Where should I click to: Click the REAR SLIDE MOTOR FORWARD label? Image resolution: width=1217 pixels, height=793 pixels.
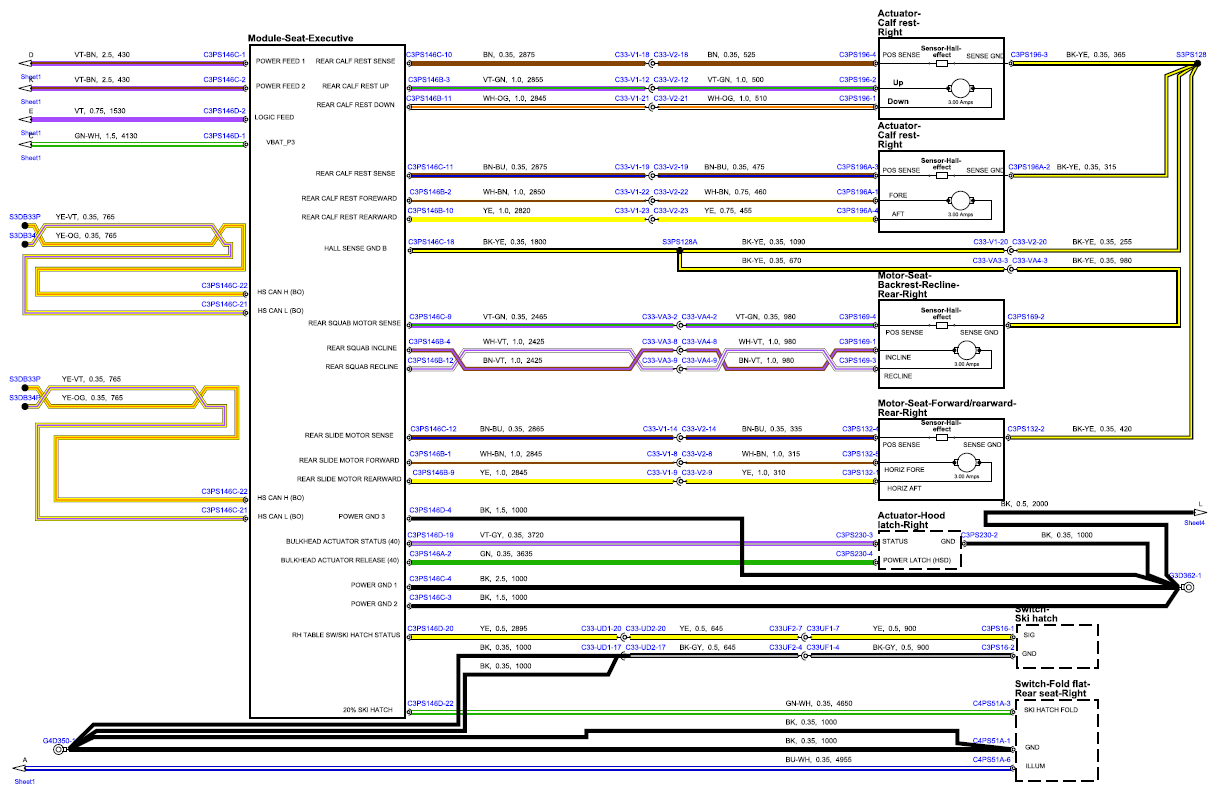[349, 461]
